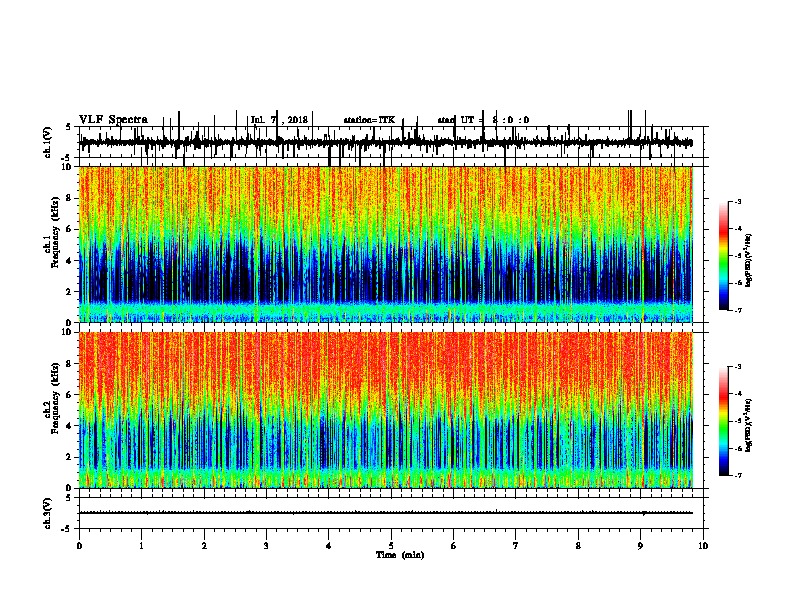Click the 'VLF Spectra' title text
The width and height of the screenshot is (792, 612).
(x=113, y=120)
